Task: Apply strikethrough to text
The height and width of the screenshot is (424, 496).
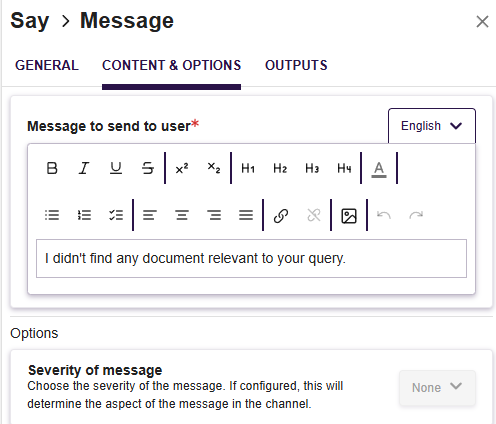Action: (x=148, y=168)
